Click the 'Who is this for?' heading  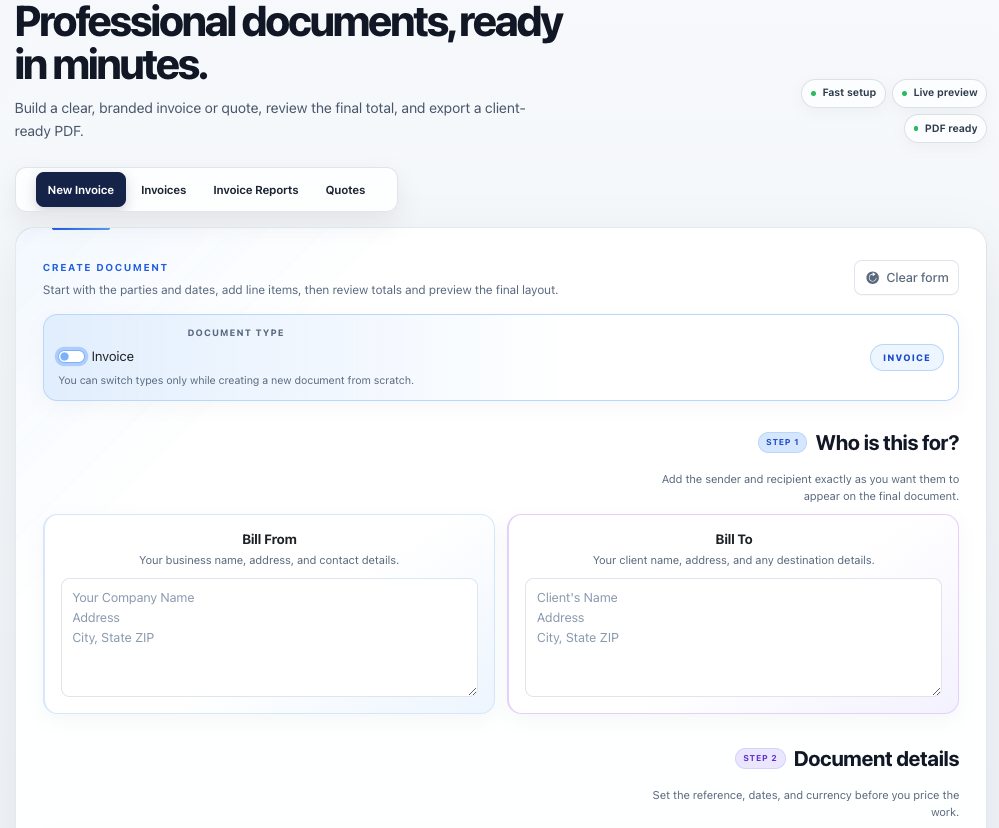(888, 443)
